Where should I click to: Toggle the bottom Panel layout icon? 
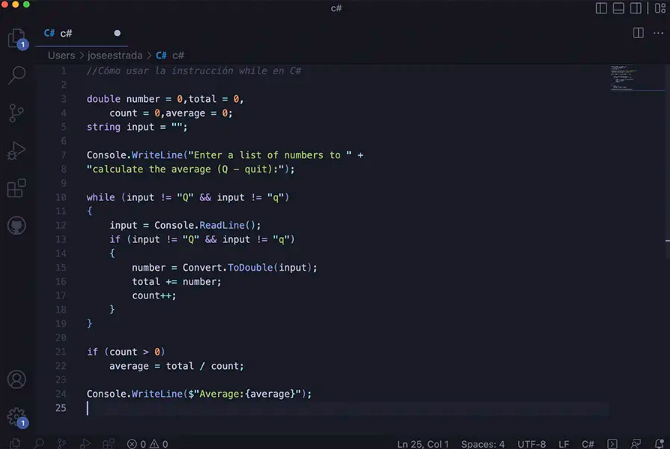tap(618, 8)
